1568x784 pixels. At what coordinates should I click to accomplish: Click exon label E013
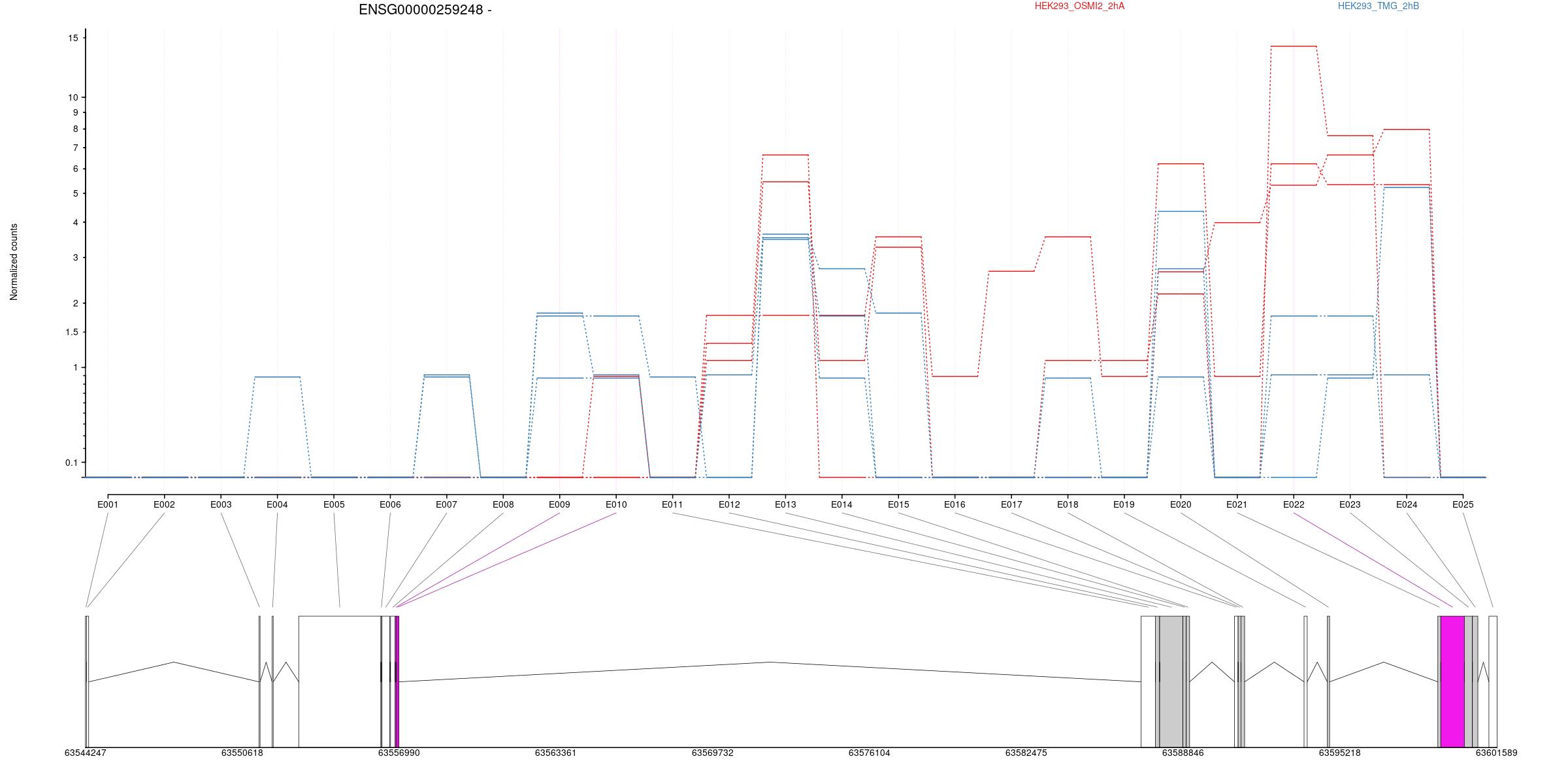click(x=785, y=504)
